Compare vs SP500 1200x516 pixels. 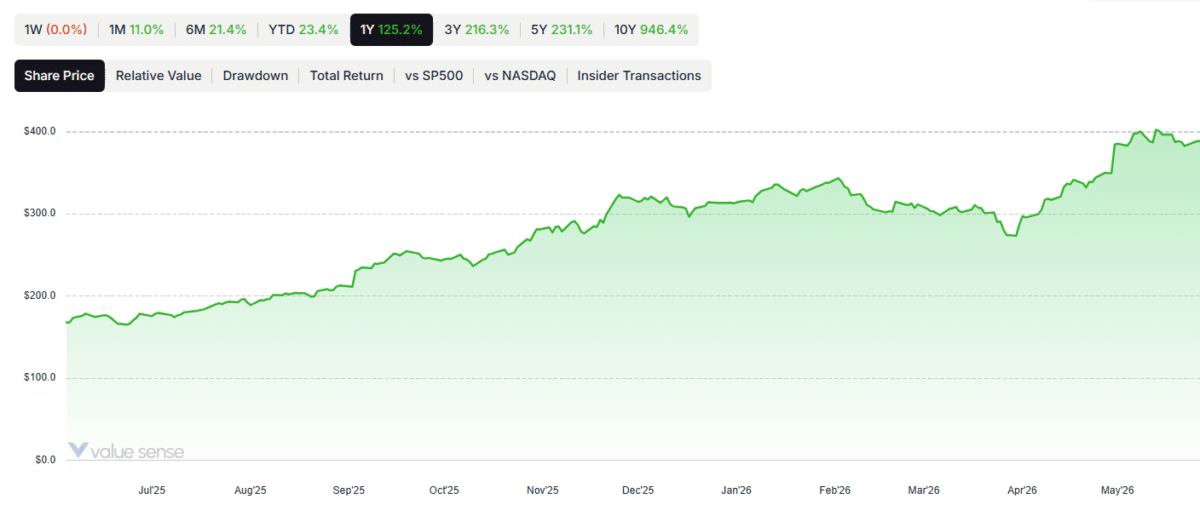click(433, 75)
